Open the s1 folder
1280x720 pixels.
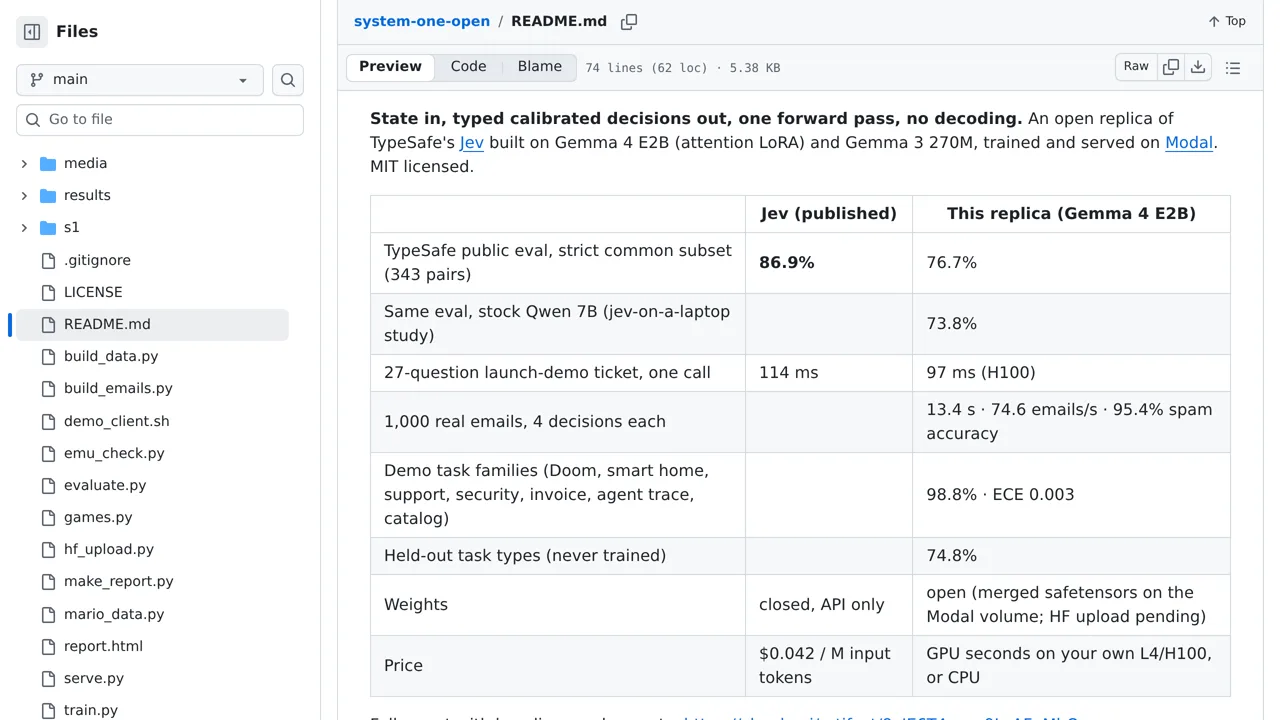(71, 227)
